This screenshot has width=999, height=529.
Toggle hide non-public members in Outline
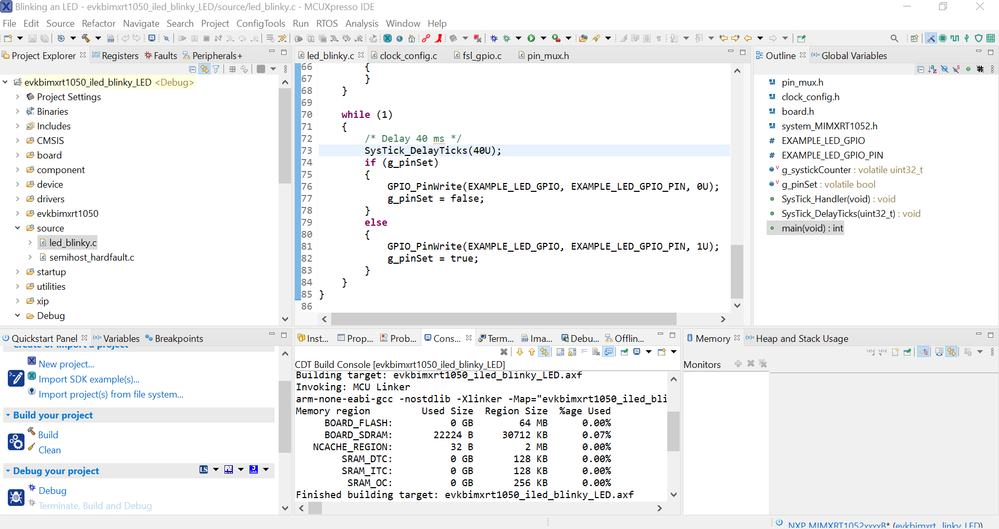click(968, 69)
